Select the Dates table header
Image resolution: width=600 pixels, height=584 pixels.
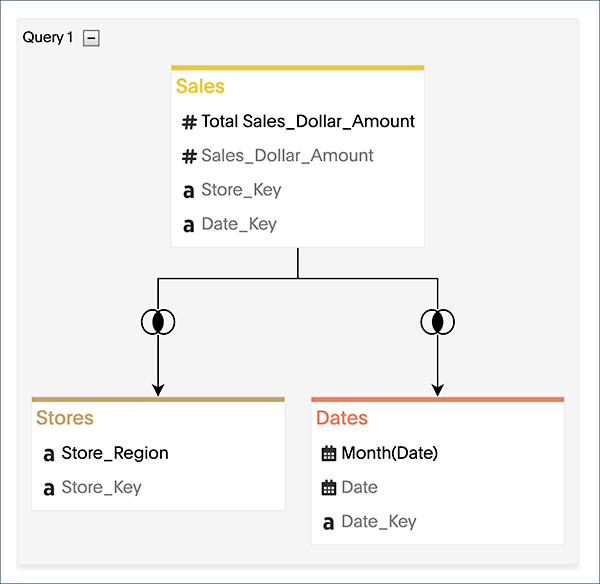pos(342,418)
